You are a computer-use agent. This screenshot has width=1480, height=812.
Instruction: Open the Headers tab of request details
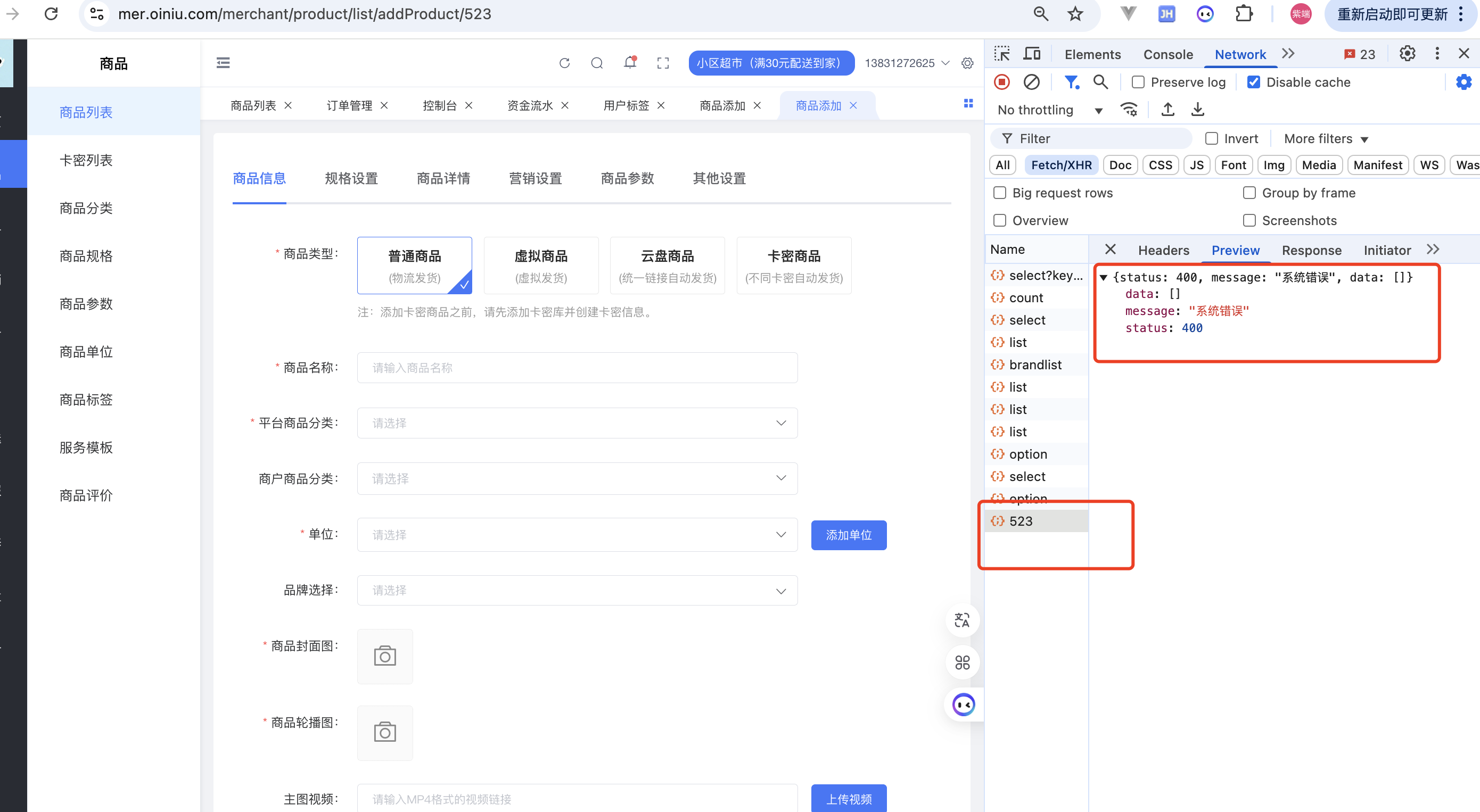(1163, 250)
